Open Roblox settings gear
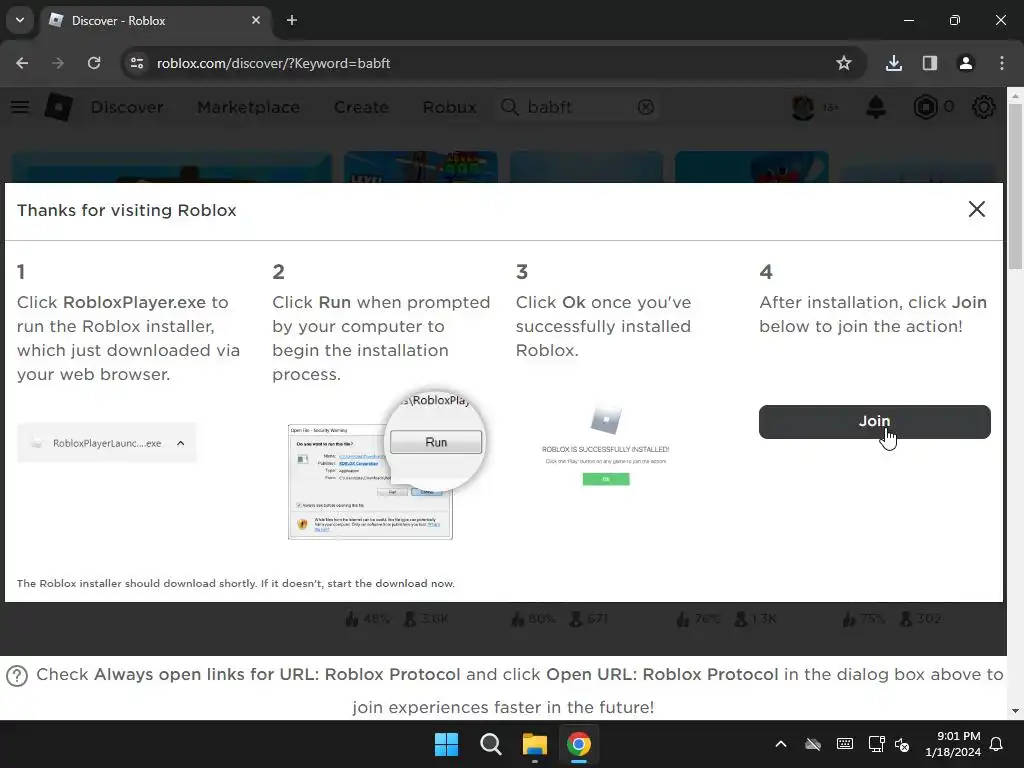The image size is (1024, 768). pyautogui.click(x=984, y=107)
